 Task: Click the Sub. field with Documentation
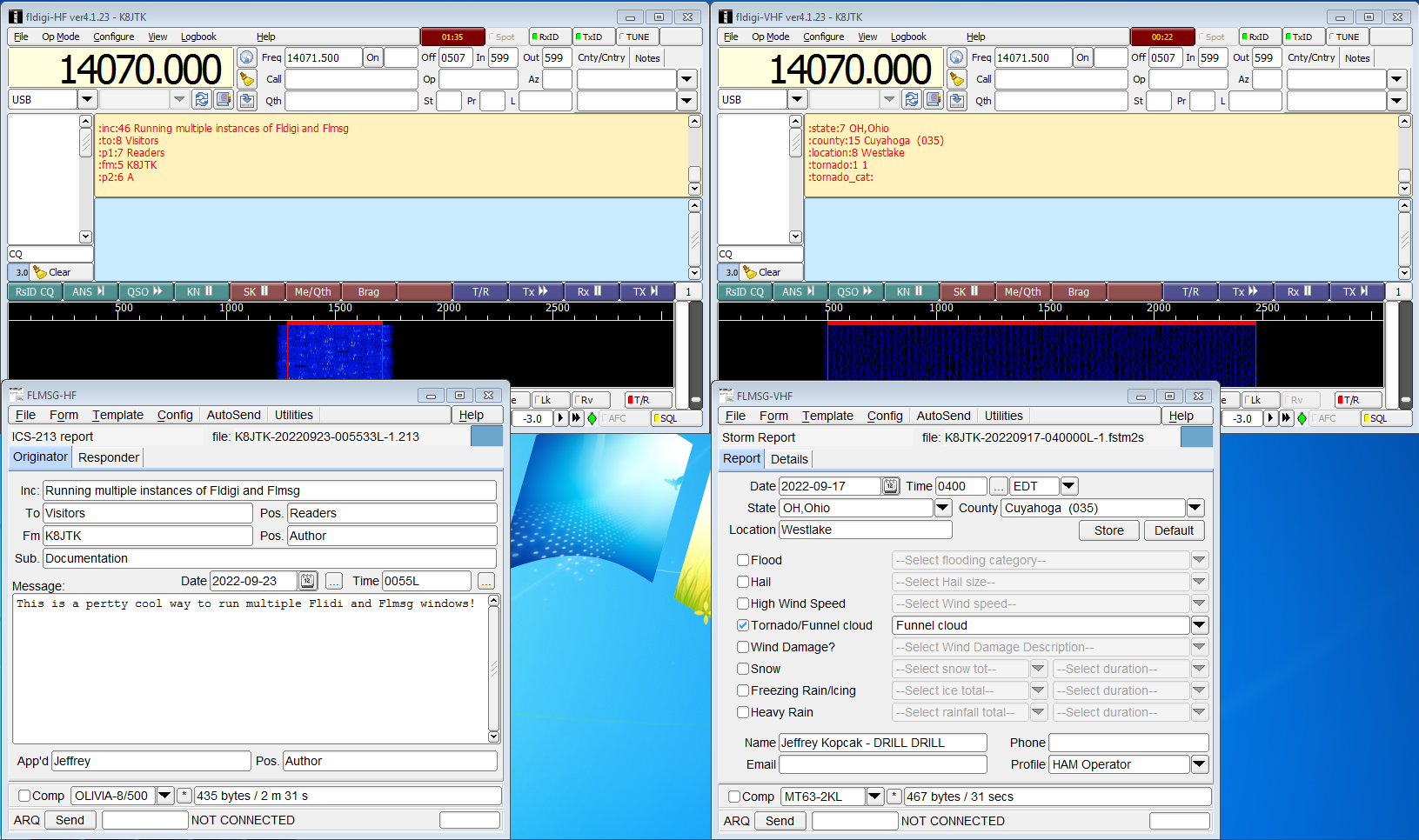[270, 558]
